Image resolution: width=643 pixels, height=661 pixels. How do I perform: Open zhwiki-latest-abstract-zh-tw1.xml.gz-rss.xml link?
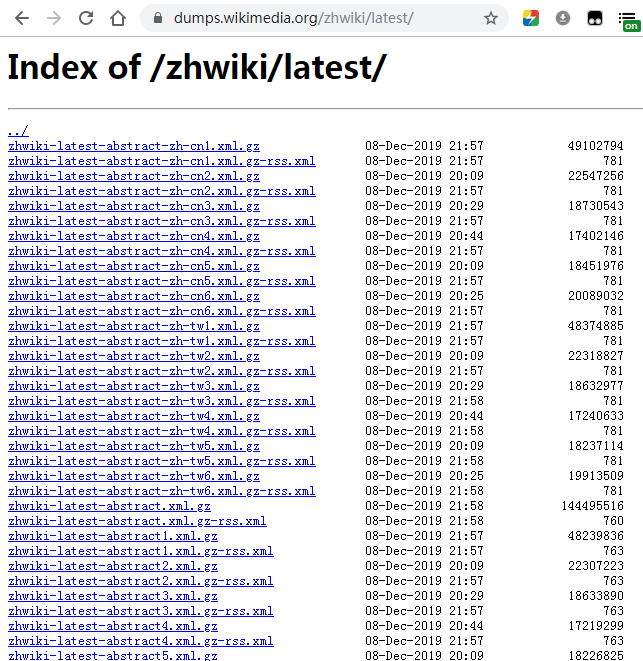coord(161,341)
